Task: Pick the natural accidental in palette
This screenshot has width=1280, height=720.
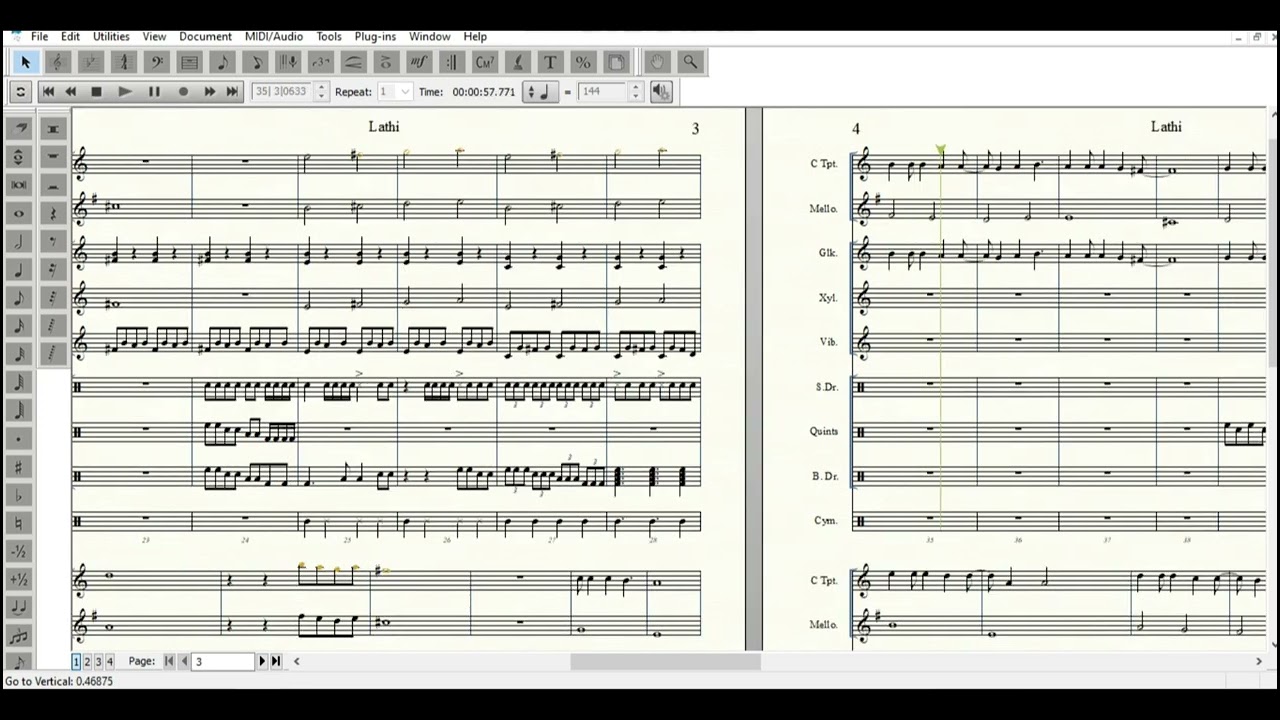Action: click(x=19, y=523)
